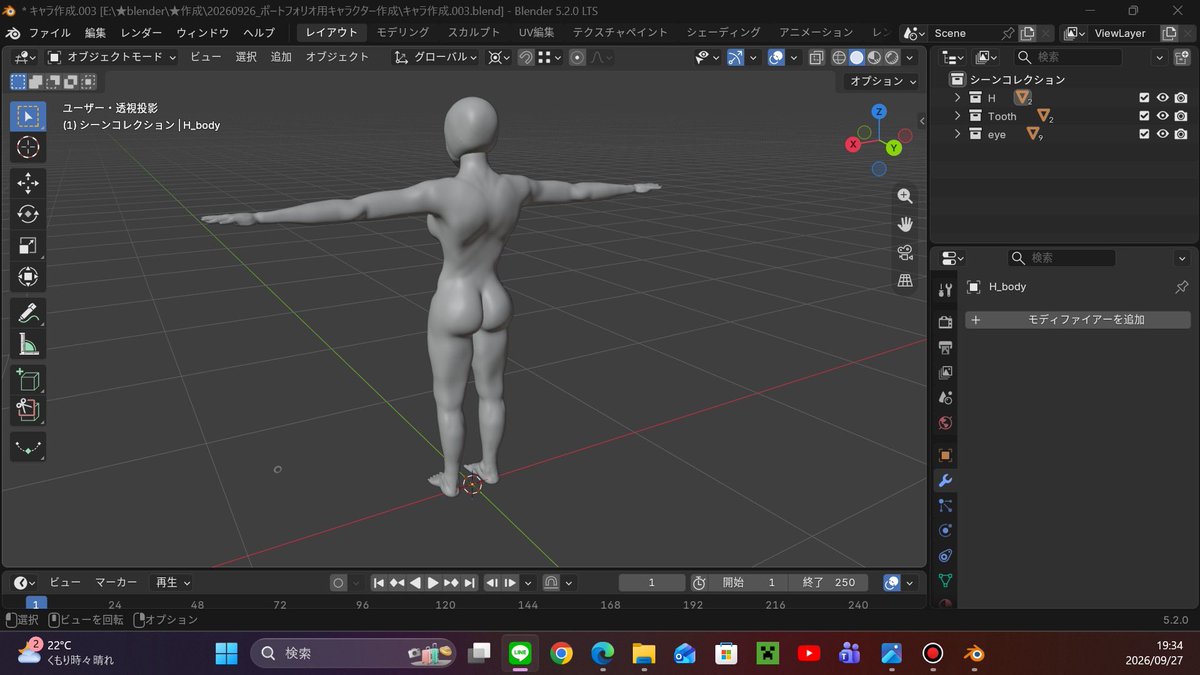Expand the H collection in outliner
Screen dimensions: 1200x675
click(x=957, y=98)
